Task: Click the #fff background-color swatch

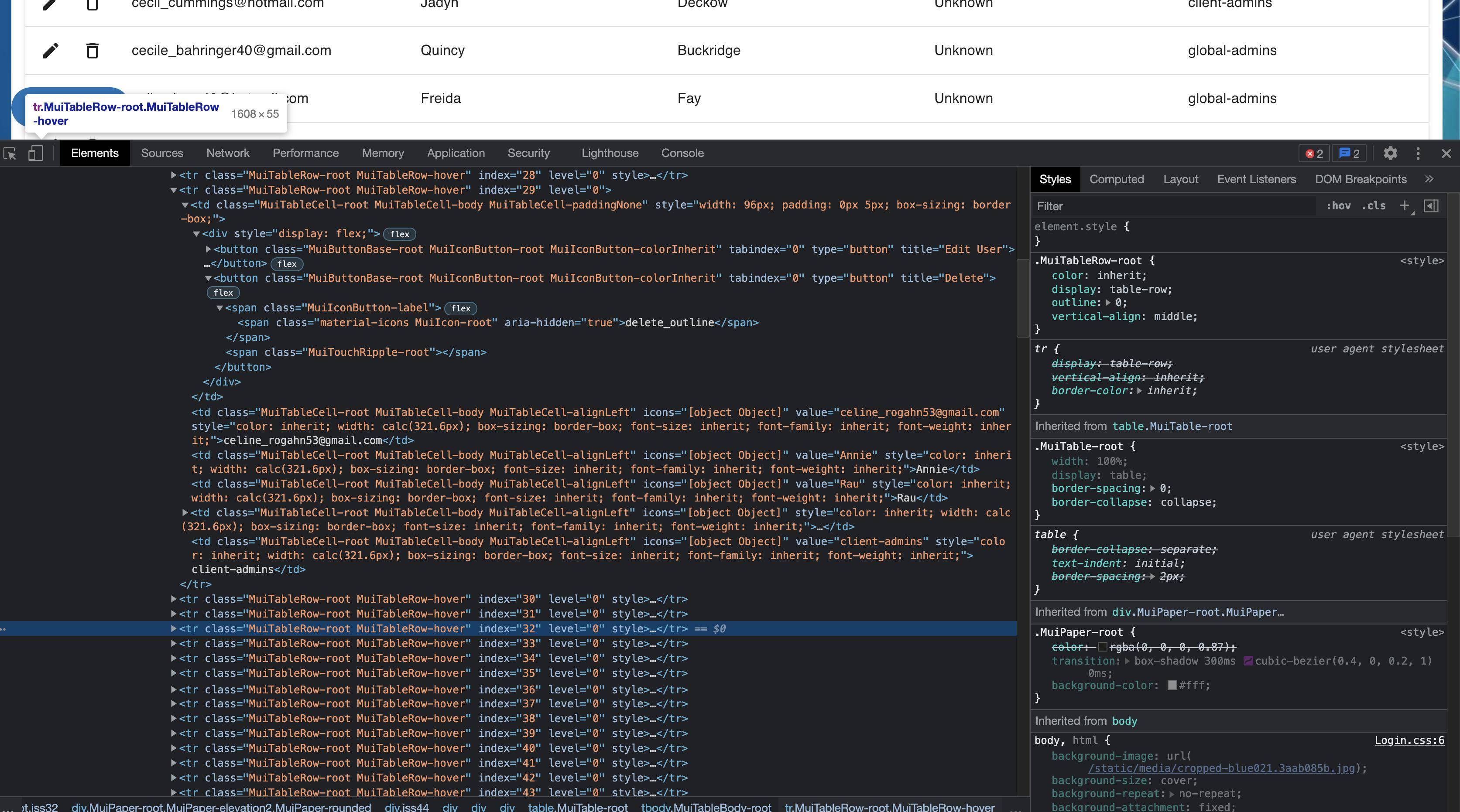Action: 1172,686
